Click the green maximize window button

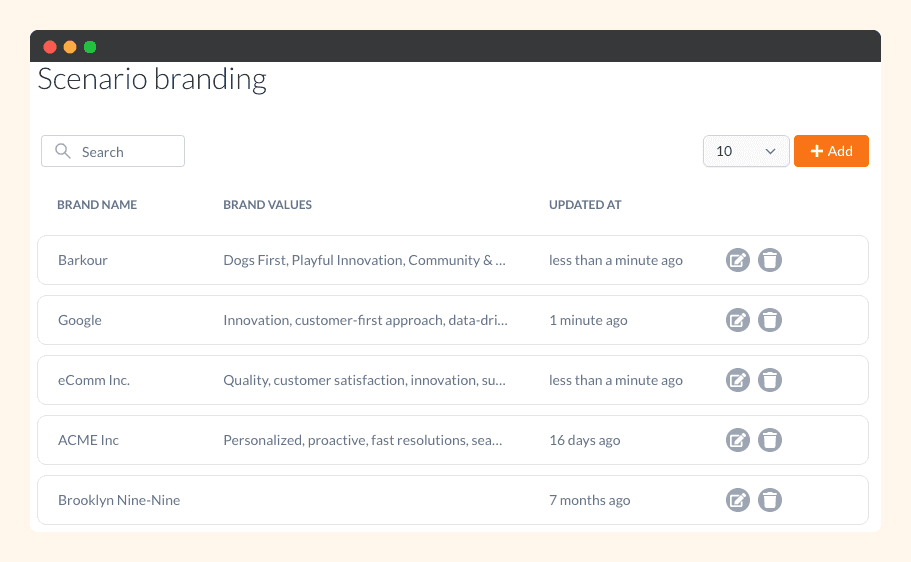pos(90,47)
